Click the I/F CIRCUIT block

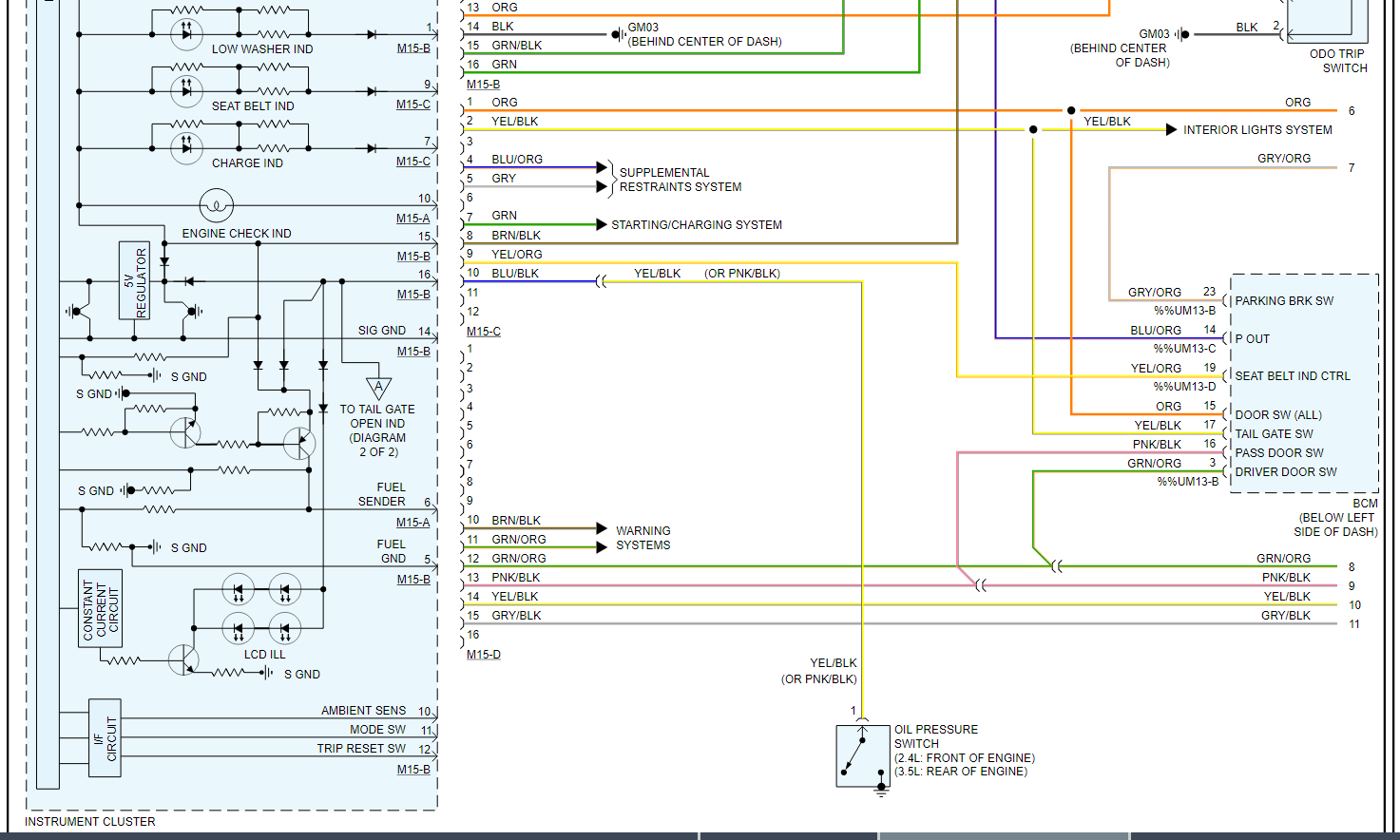[x=105, y=738]
